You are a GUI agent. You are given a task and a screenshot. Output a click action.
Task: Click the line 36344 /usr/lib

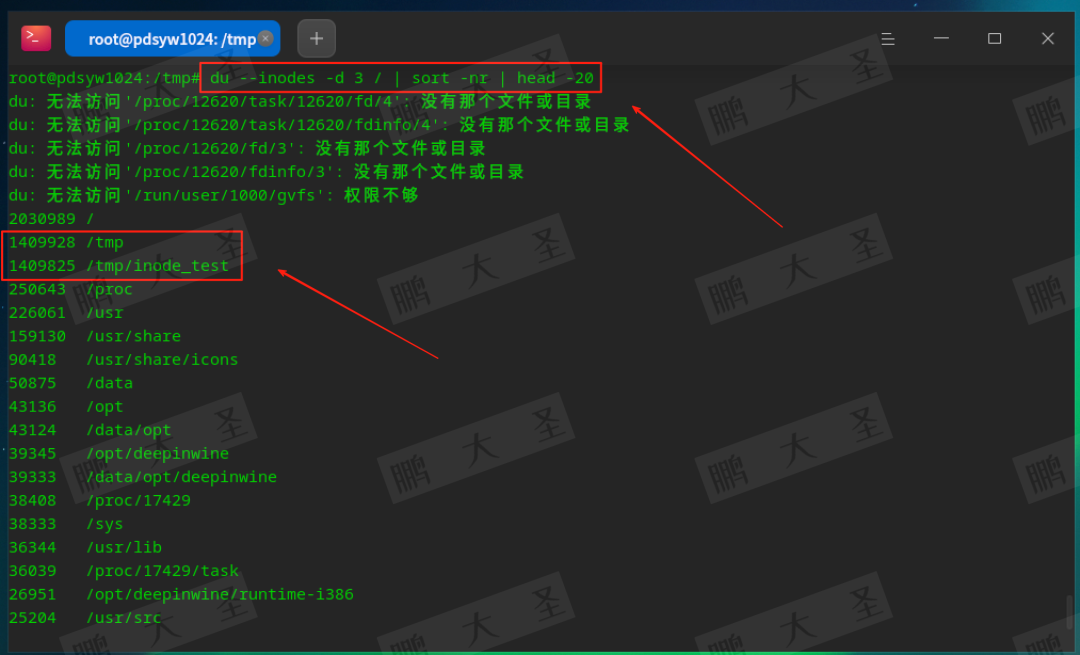pyautogui.click(x=85, y=547)
